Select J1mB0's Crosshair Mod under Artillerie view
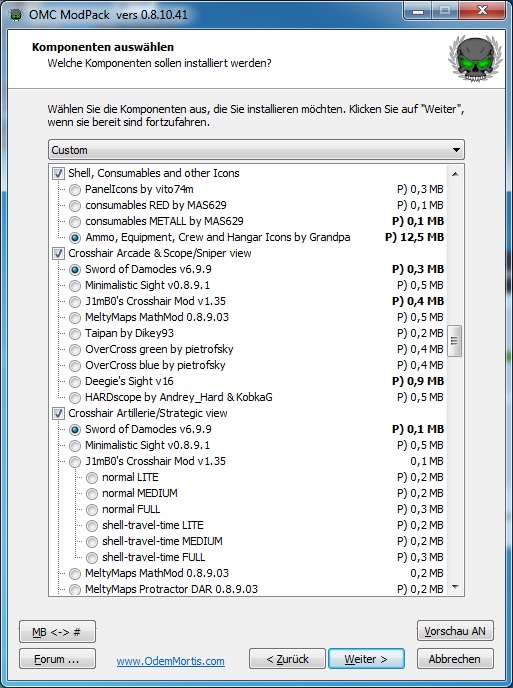Screen dimensions: 513x688 tap(75, 462)
